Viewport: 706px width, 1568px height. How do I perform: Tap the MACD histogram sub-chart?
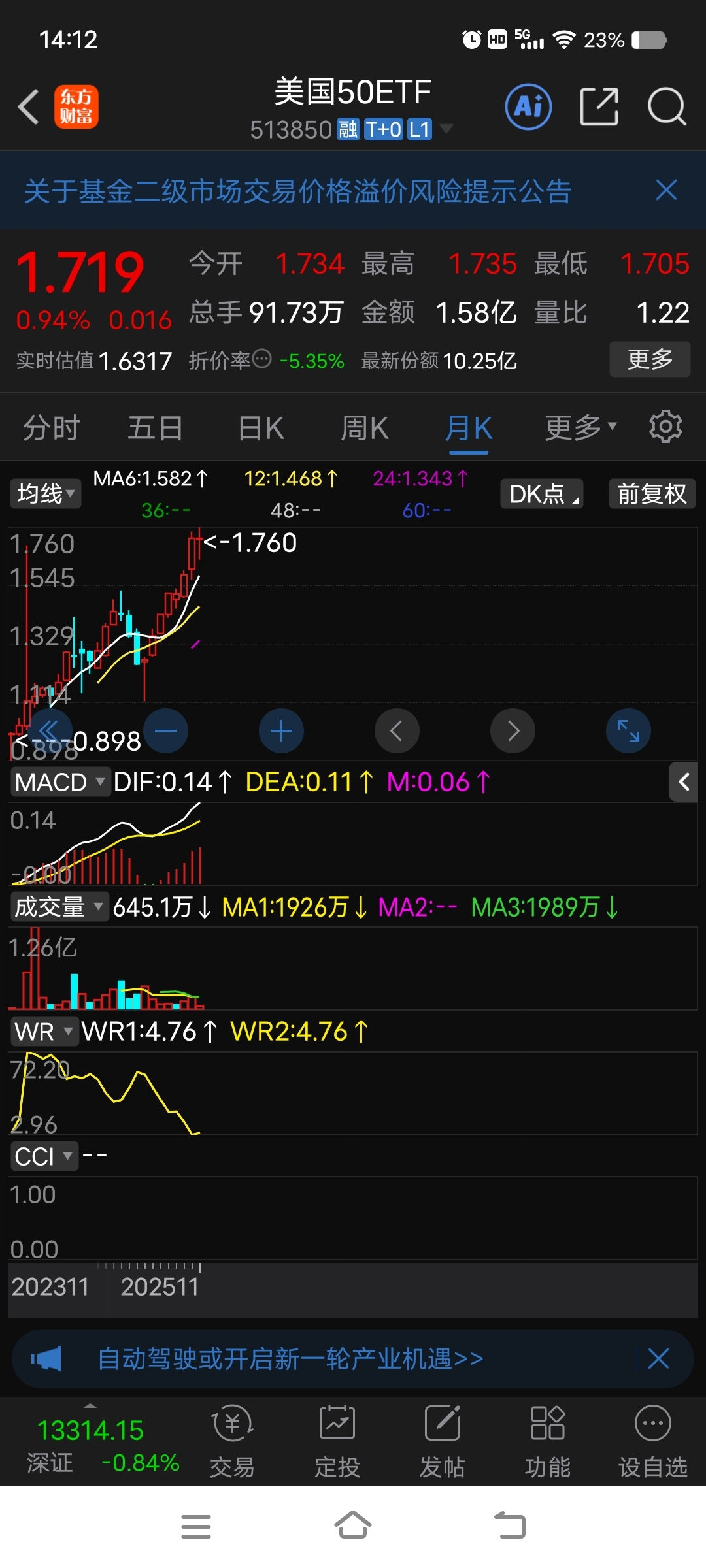coord(353,843)
